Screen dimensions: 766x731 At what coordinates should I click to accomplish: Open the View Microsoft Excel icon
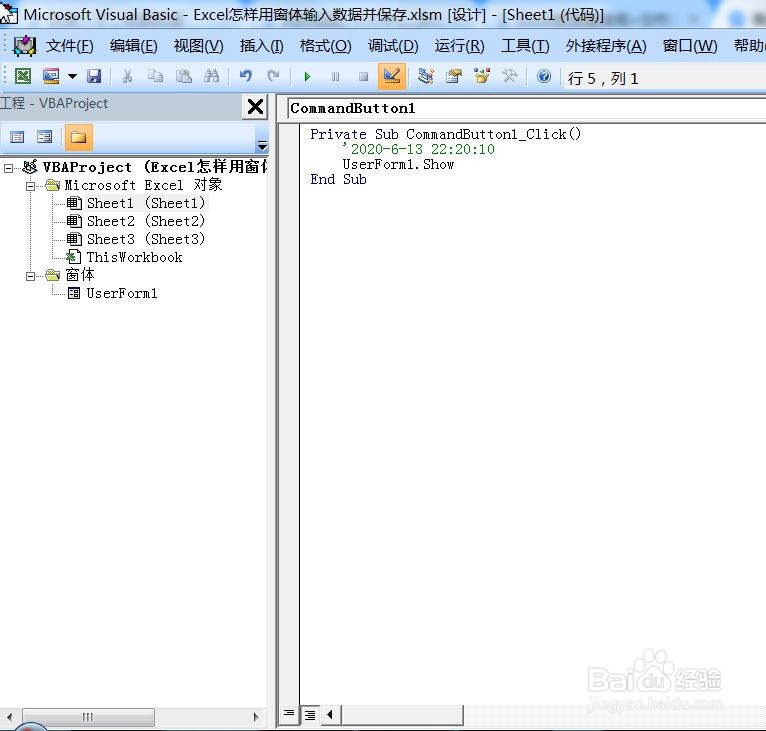[x=23, y=76]
